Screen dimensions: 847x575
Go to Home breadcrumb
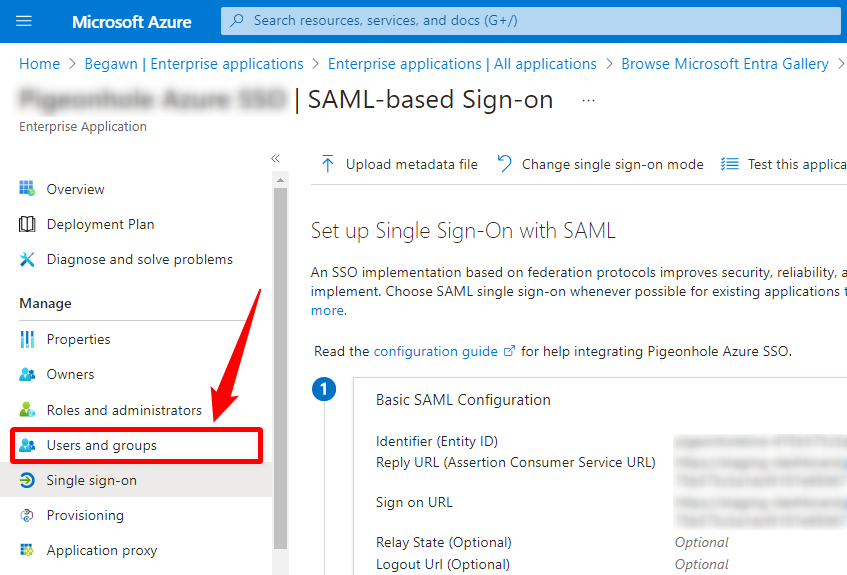[x=39, y=64]
